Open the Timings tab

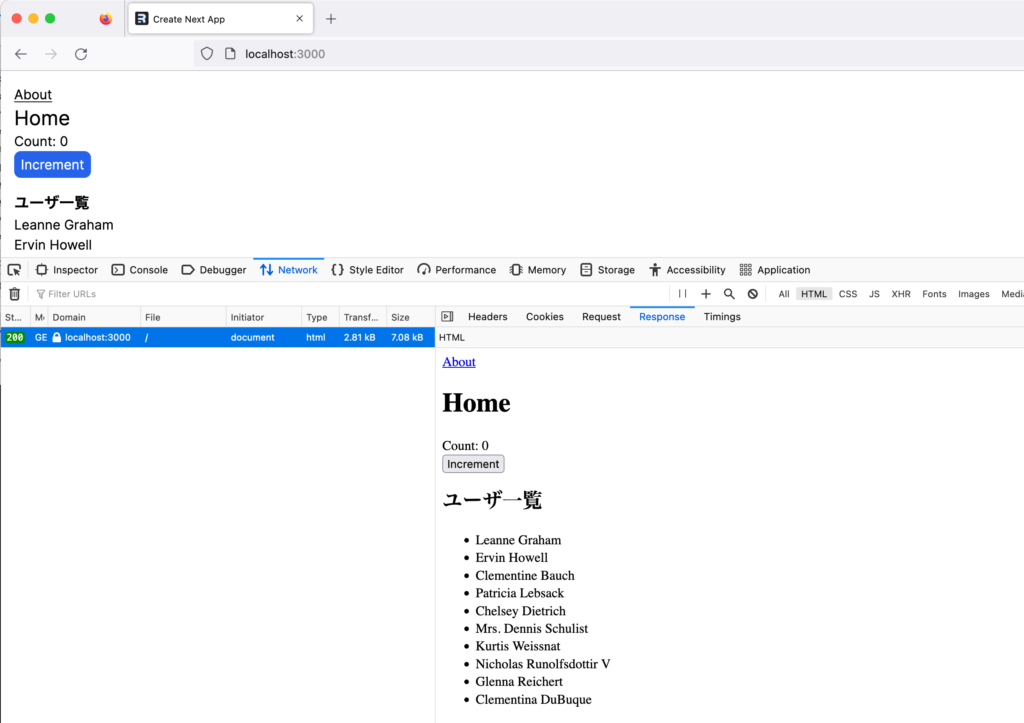pos(722,317)
